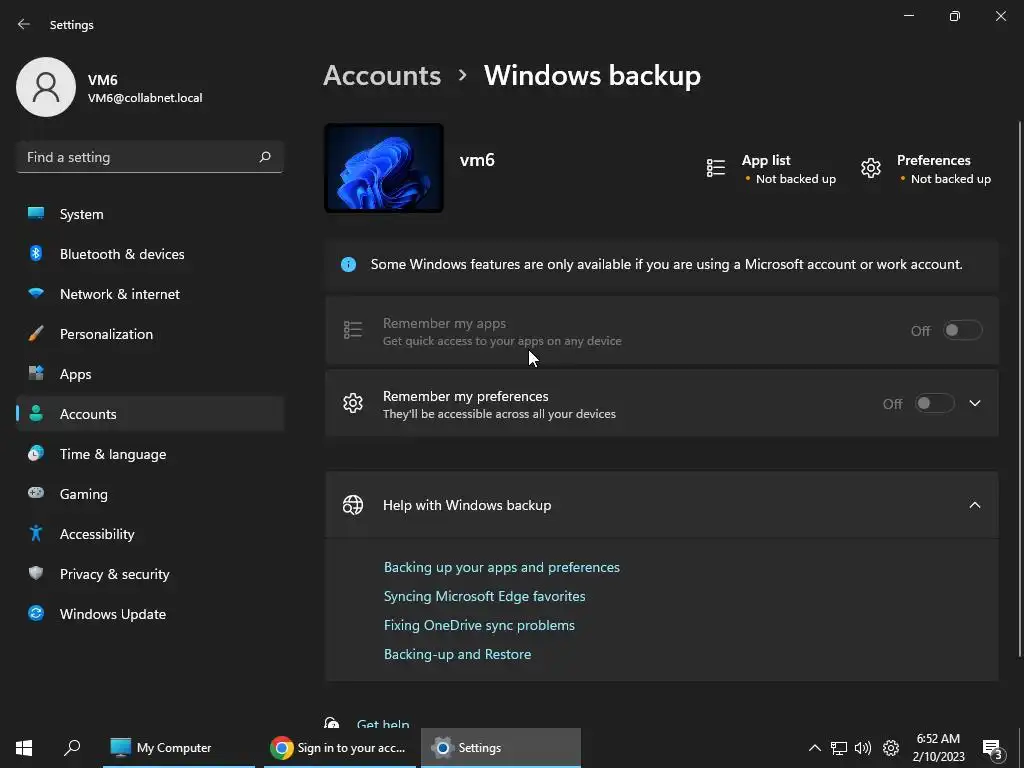Click the info icon in the notice banner
Viewport: 1024px width, 768px height.
(x=348, y=264)
